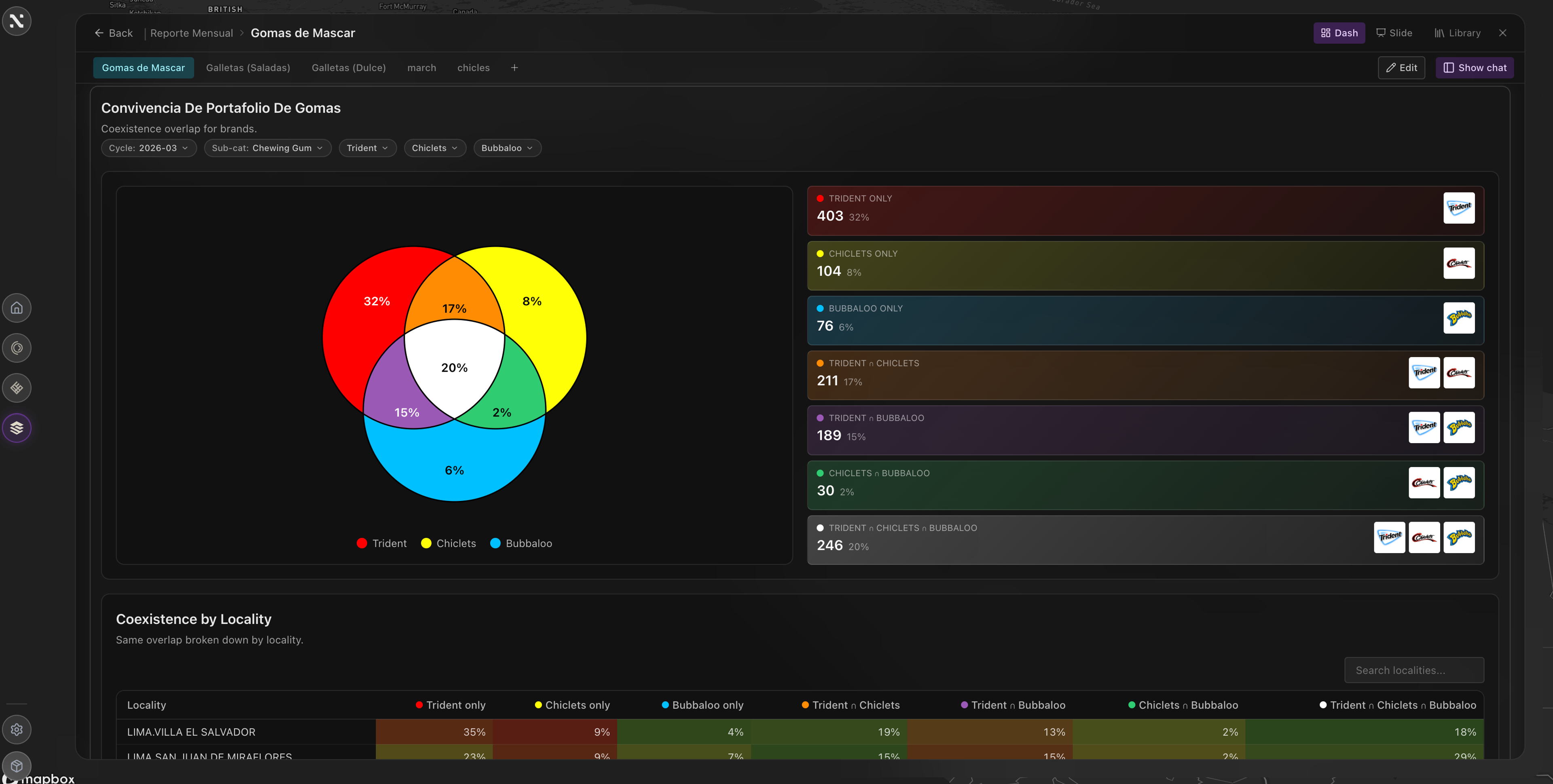This screenshot has height=784, width=1553.
Task: Click Trident logo in triple-intersection card
Action: (x=1389, y=537)
